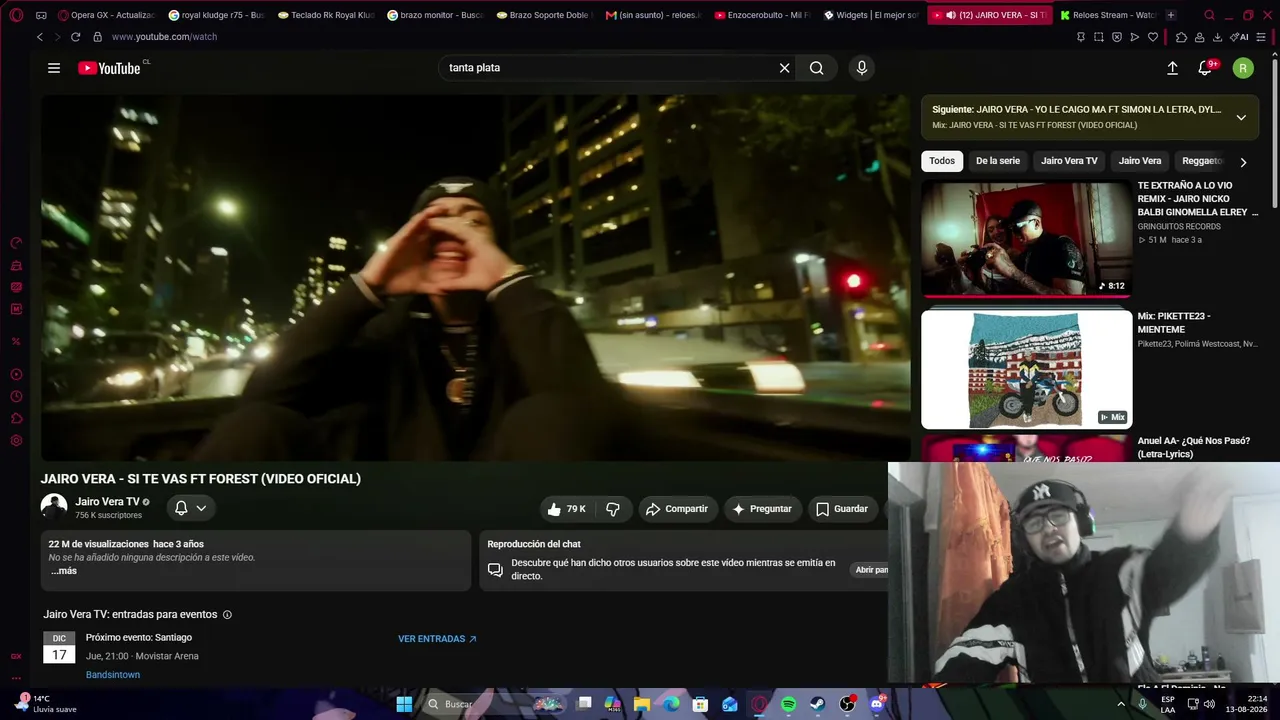Open the Opera GX Corner sidebar icon
Viewport: 1280px width, 720px height.
click(x=16, y=657)
